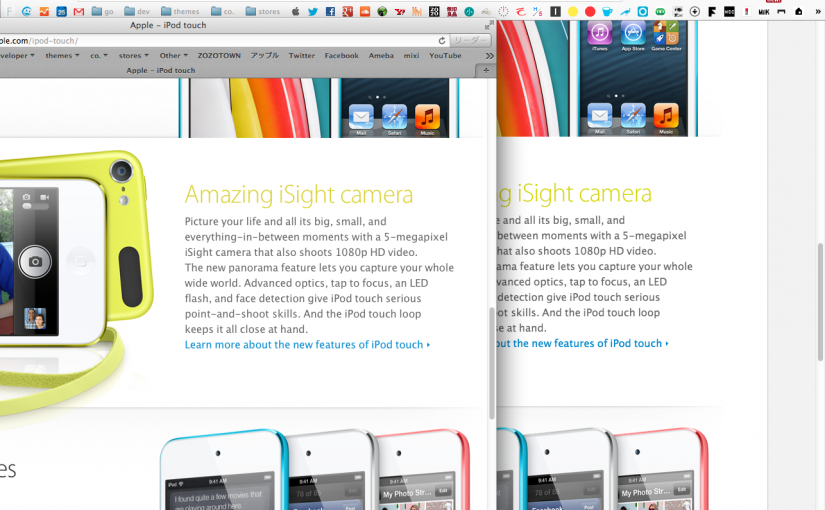This screenshot has width=825, height=510.
Task: Open the blue calendar 25 bookmark
Action: tap(62, 11)
